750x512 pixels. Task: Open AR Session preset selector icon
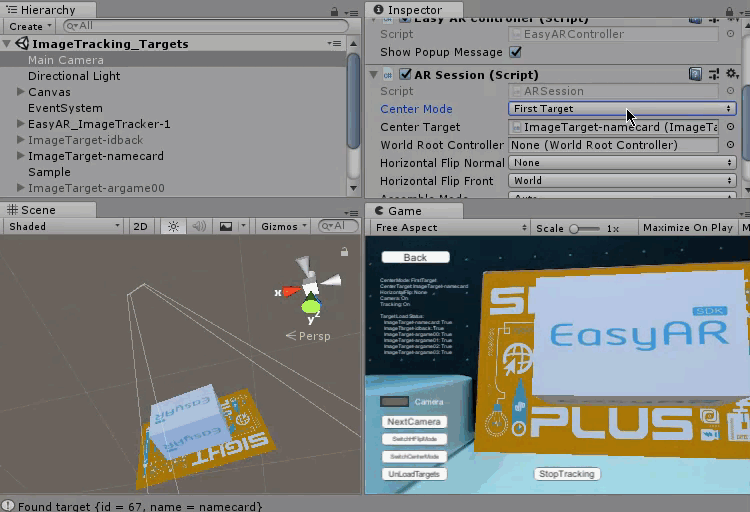click(714, 74)
